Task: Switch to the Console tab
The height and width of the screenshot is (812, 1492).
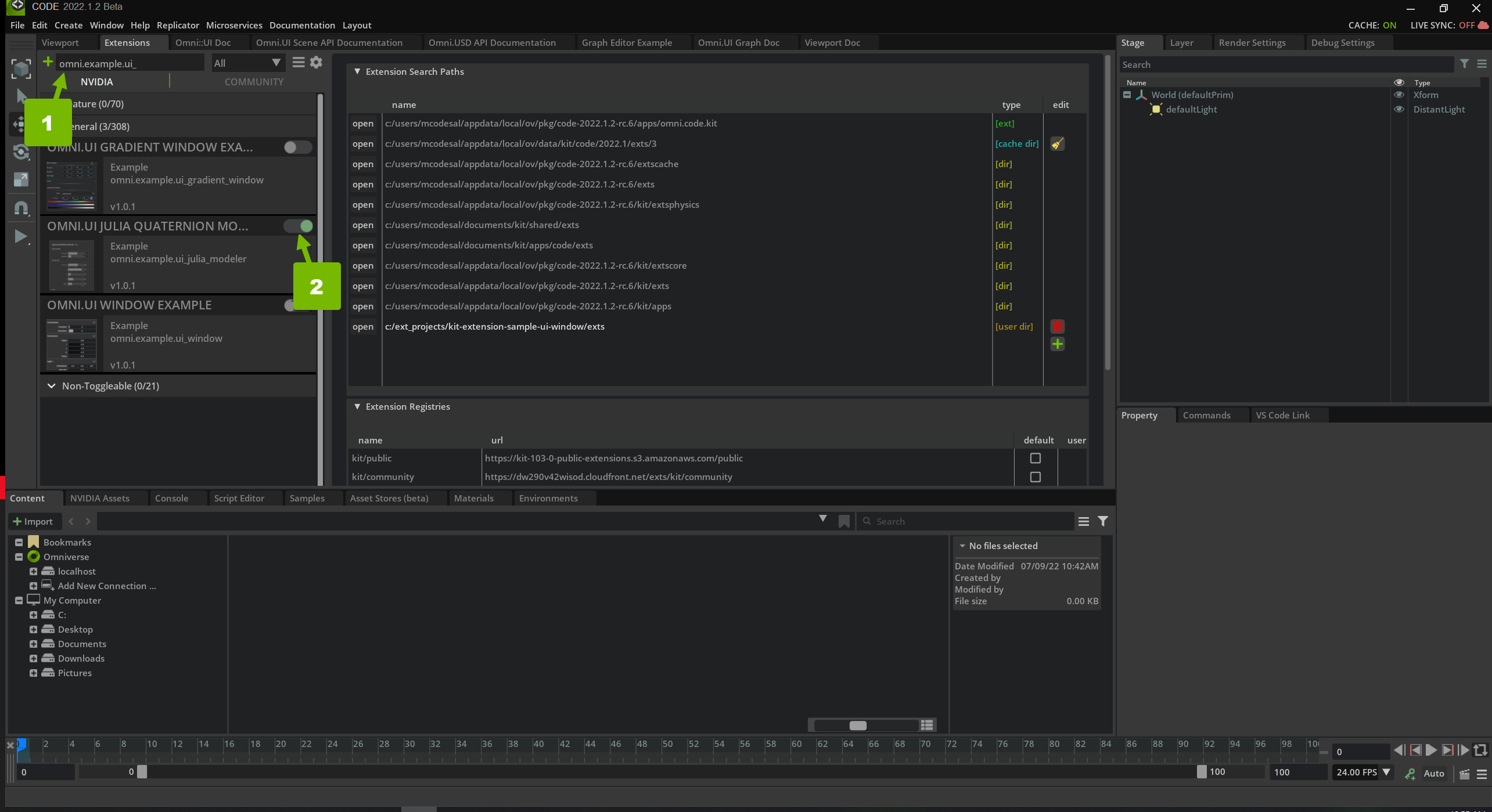Action: [171, 499]
